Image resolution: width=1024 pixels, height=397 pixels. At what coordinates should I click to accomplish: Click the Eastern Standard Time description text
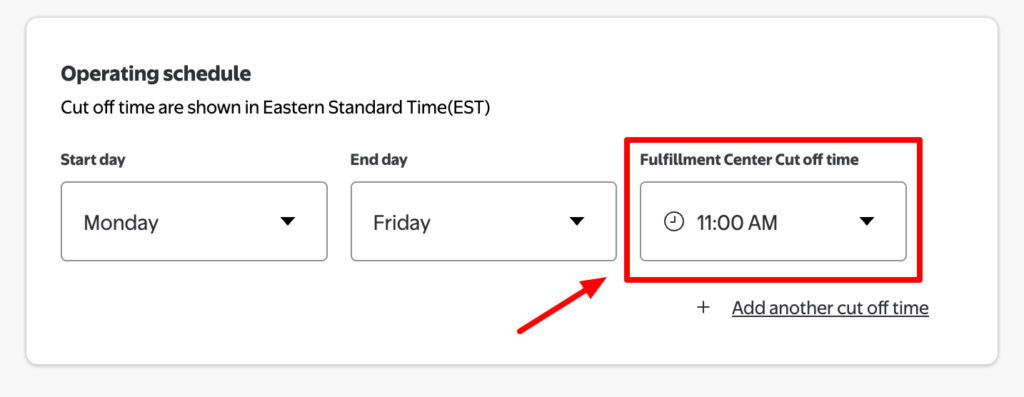point(275,108)
